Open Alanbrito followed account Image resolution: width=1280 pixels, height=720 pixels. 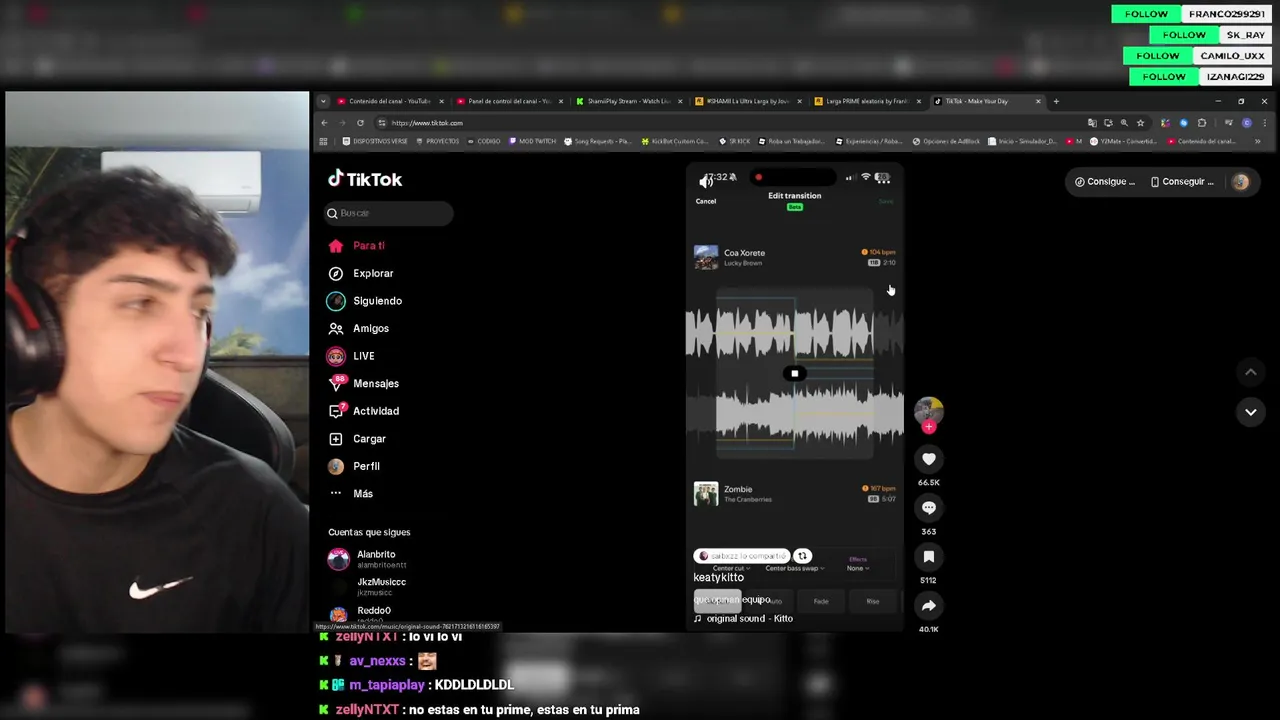368,559
